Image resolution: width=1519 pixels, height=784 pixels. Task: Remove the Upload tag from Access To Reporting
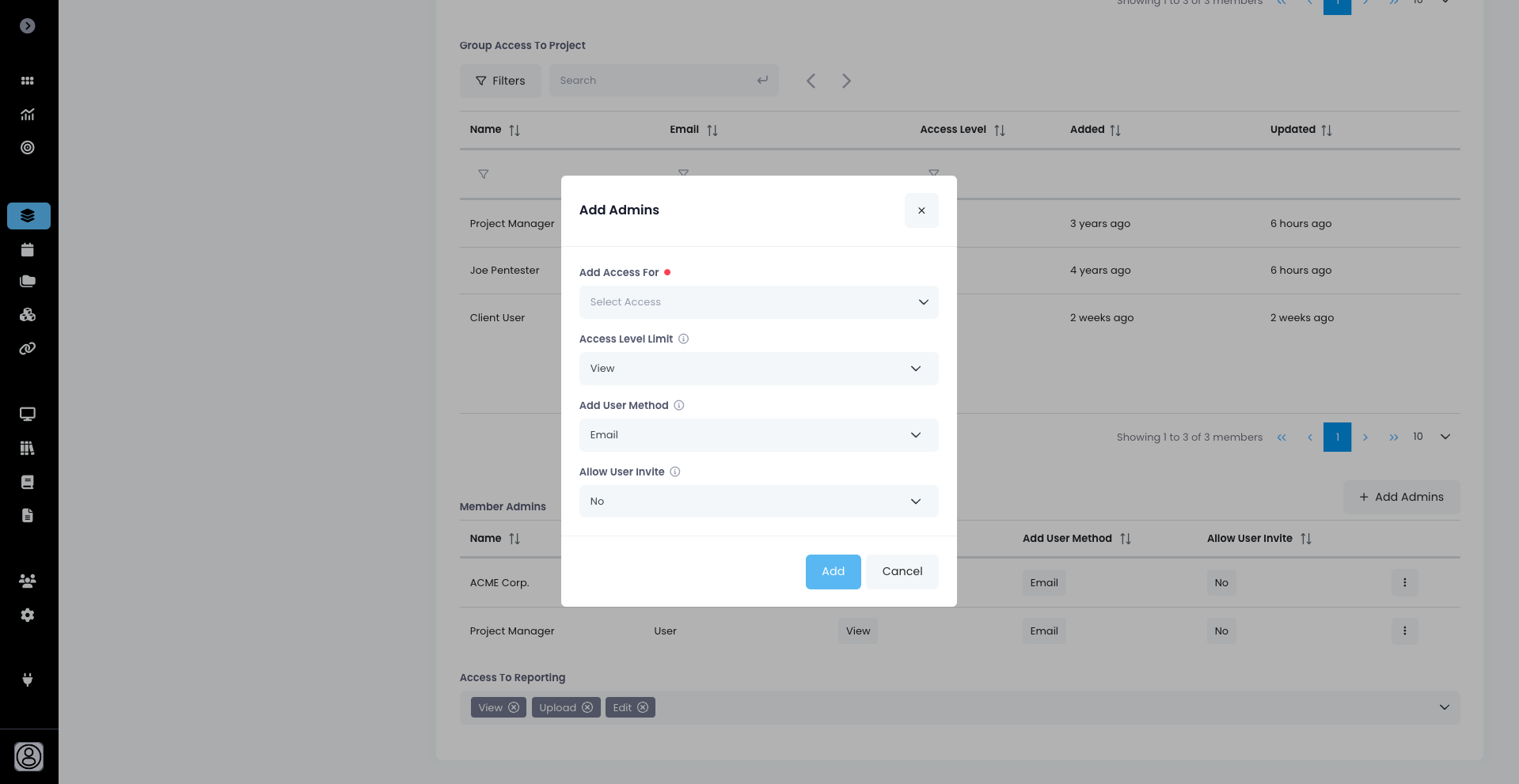click(x=587, y=708)
